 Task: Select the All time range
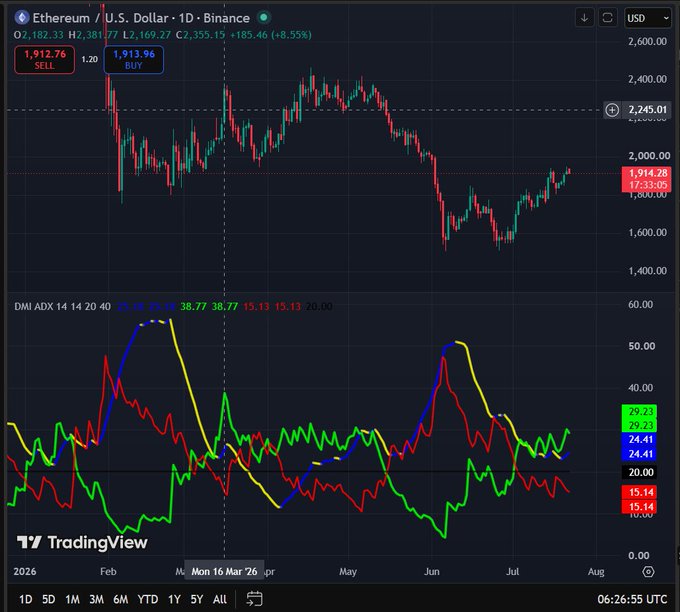(220, 599)
